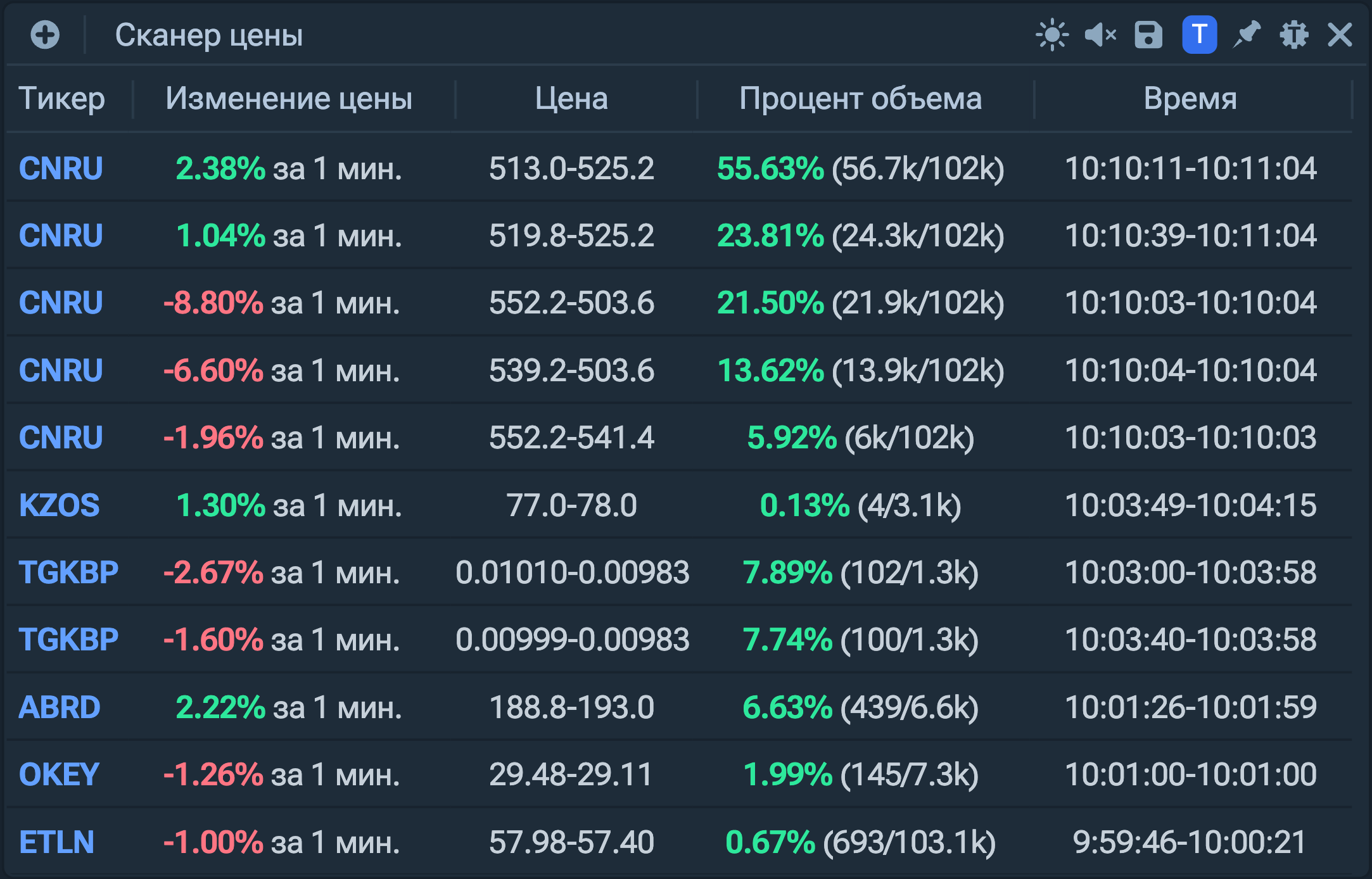This screenshot has width=1372, height=879.
Task: Click the Цена column header
Action: [x=571, y=99]
